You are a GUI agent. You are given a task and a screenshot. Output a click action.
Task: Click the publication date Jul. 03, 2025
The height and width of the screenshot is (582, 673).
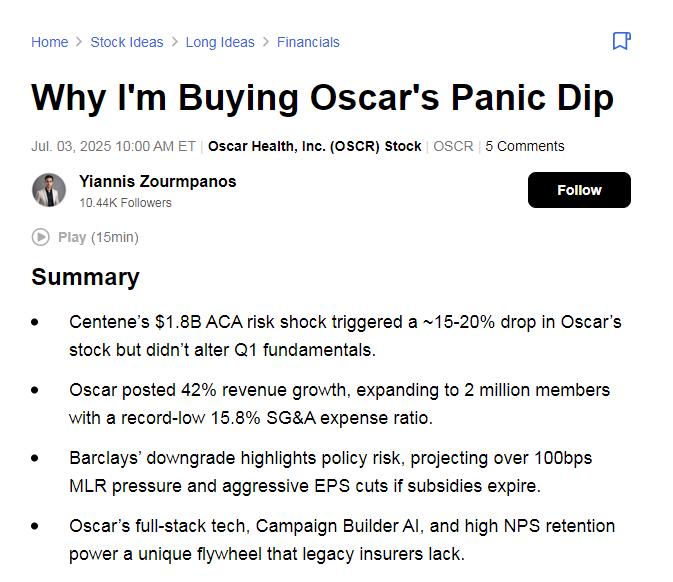(x=113, y=146)
